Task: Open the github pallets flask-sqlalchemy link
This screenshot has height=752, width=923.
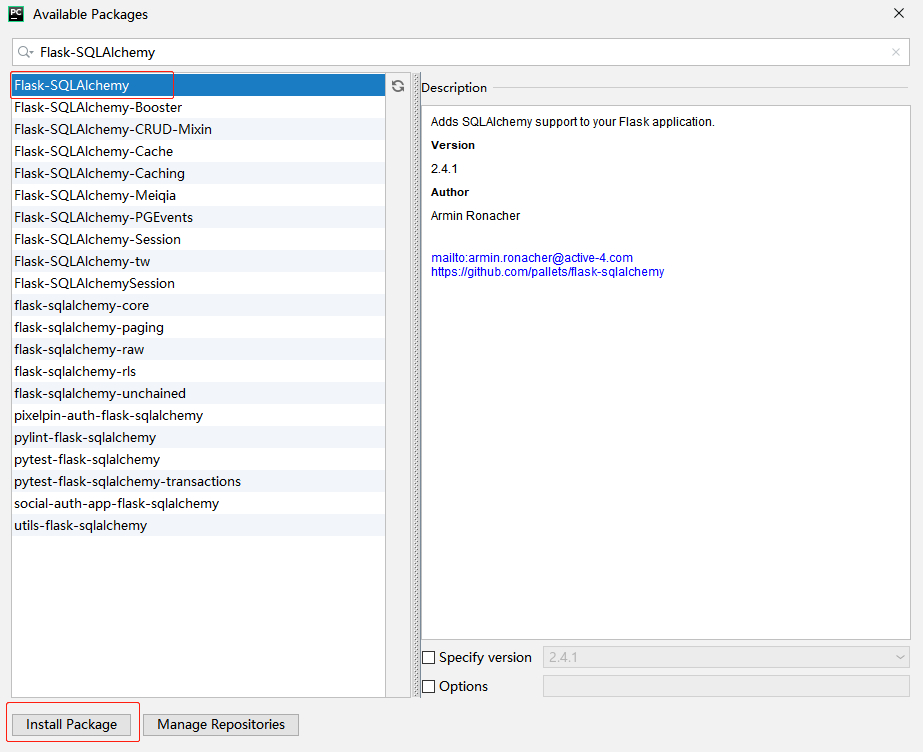Action: pos(547,272)
